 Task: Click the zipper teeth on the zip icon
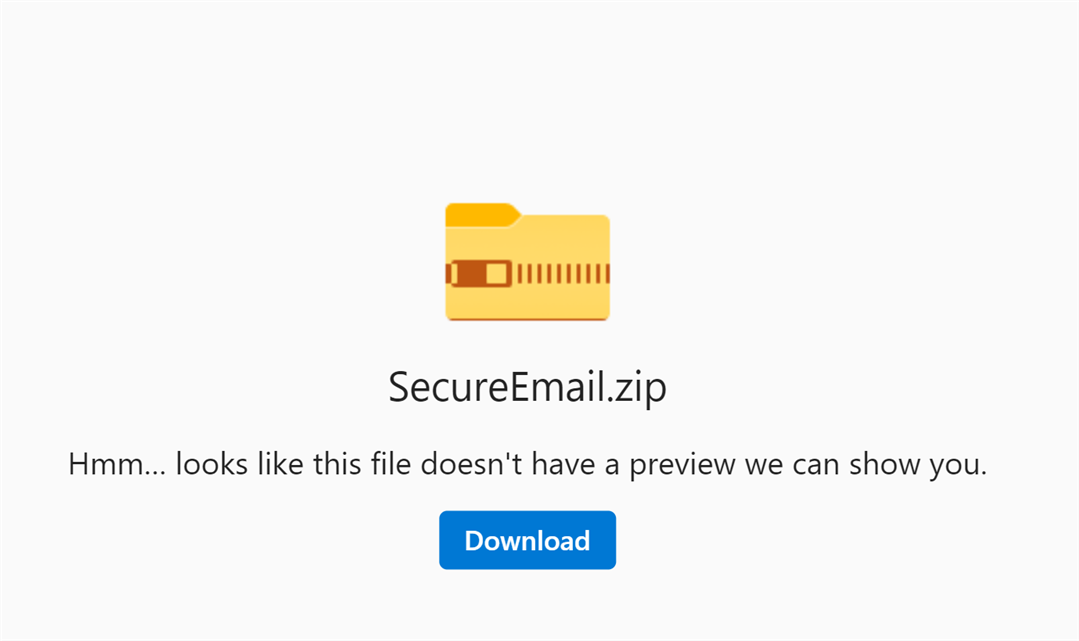point(563,273)
